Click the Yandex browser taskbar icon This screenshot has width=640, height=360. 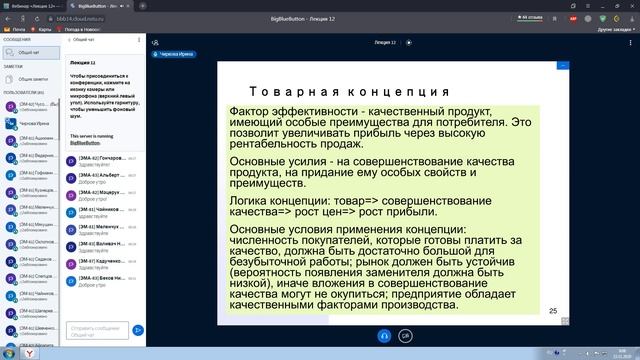tap(29, 353)
